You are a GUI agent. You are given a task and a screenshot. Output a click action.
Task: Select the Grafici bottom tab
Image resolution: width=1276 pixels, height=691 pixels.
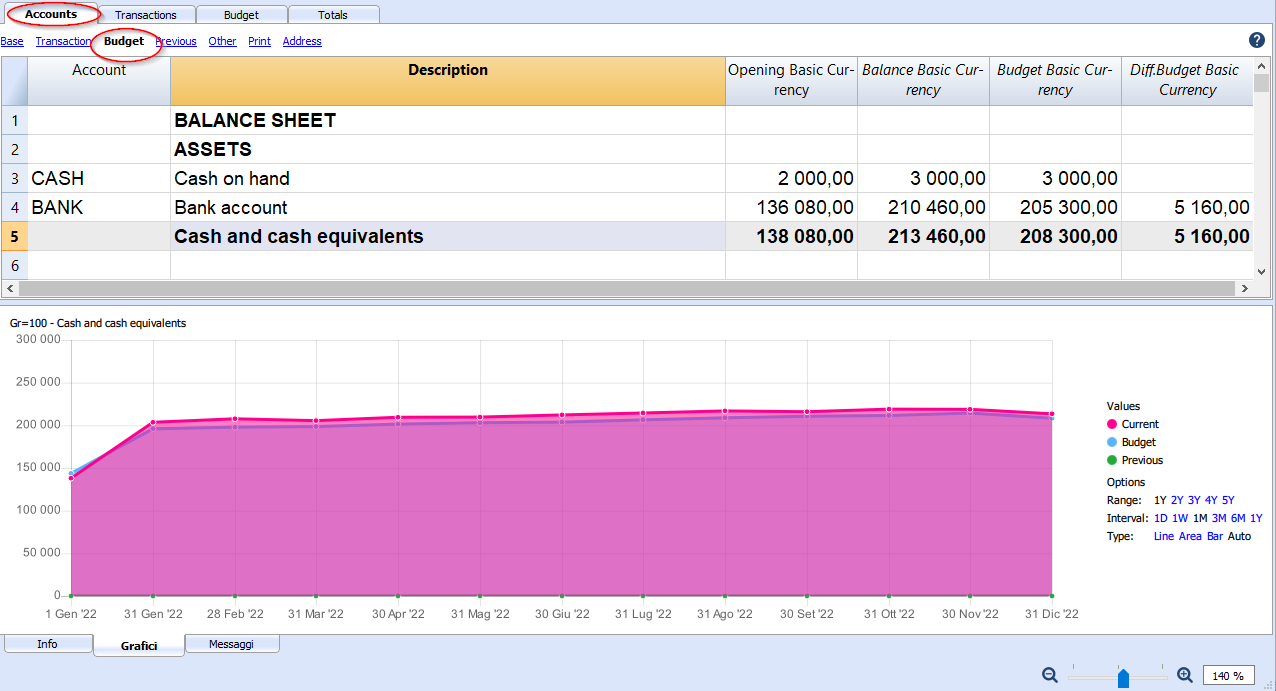[139, 646]
